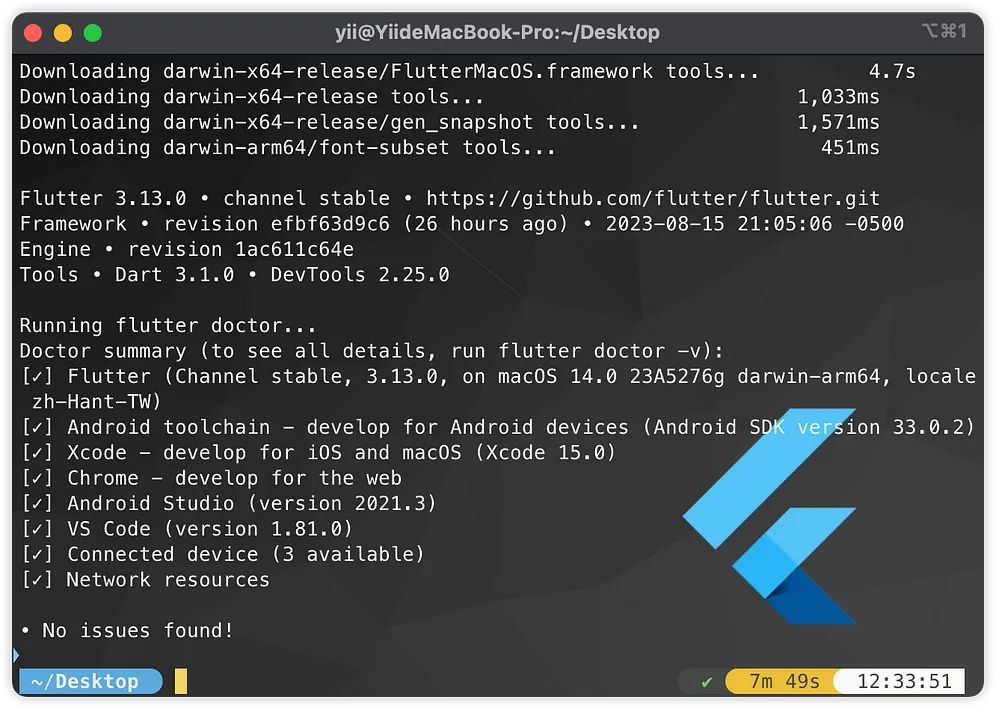Click the yellow terminal cursor block

[x=181, y=681]
